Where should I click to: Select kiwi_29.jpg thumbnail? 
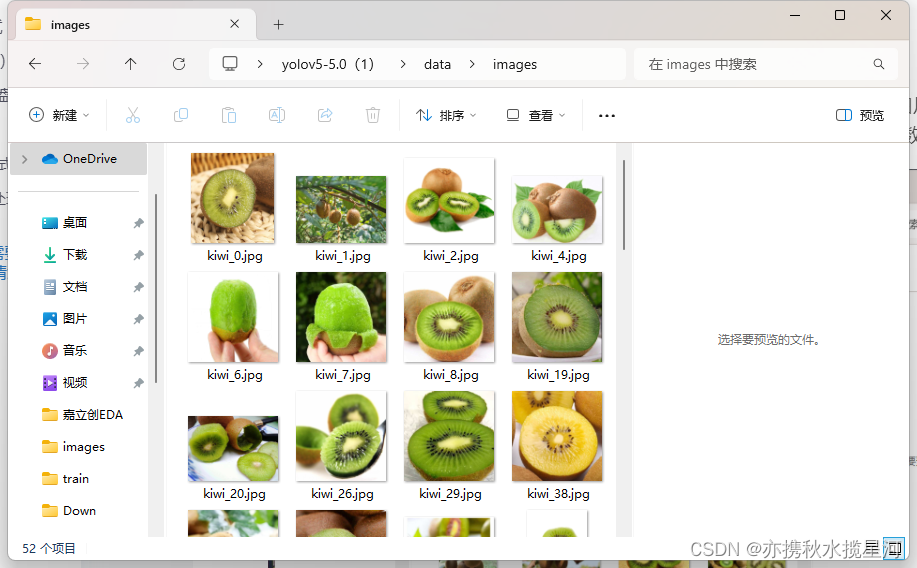pos(449,436)
